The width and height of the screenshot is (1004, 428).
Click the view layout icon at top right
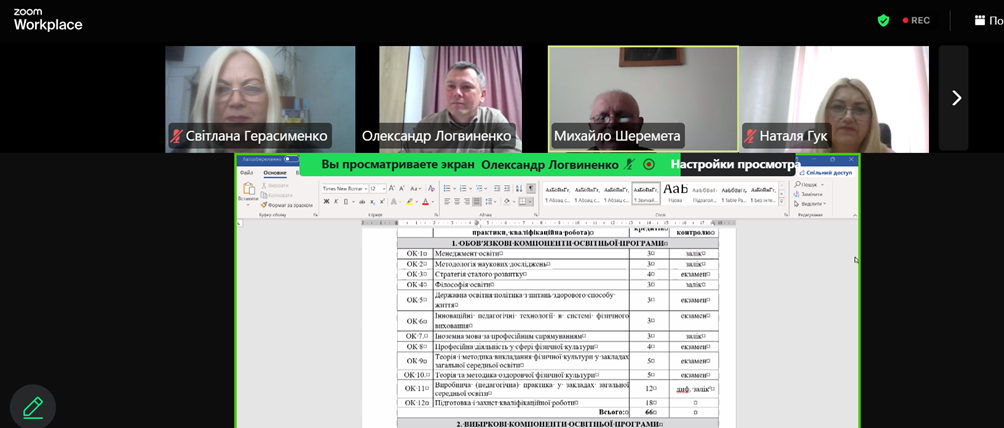(980, 20)
